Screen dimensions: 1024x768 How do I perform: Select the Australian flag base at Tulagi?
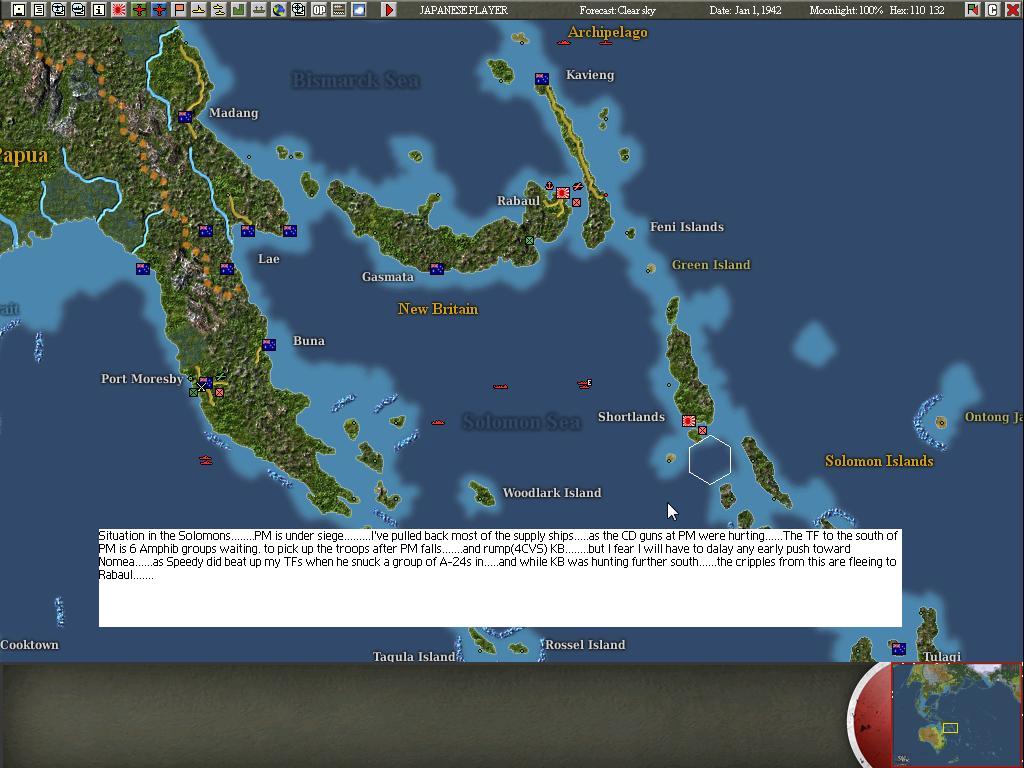point(899,649)
